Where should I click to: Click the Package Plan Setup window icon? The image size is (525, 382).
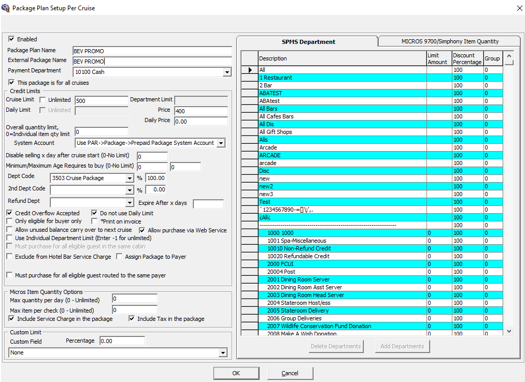(5, 7)
